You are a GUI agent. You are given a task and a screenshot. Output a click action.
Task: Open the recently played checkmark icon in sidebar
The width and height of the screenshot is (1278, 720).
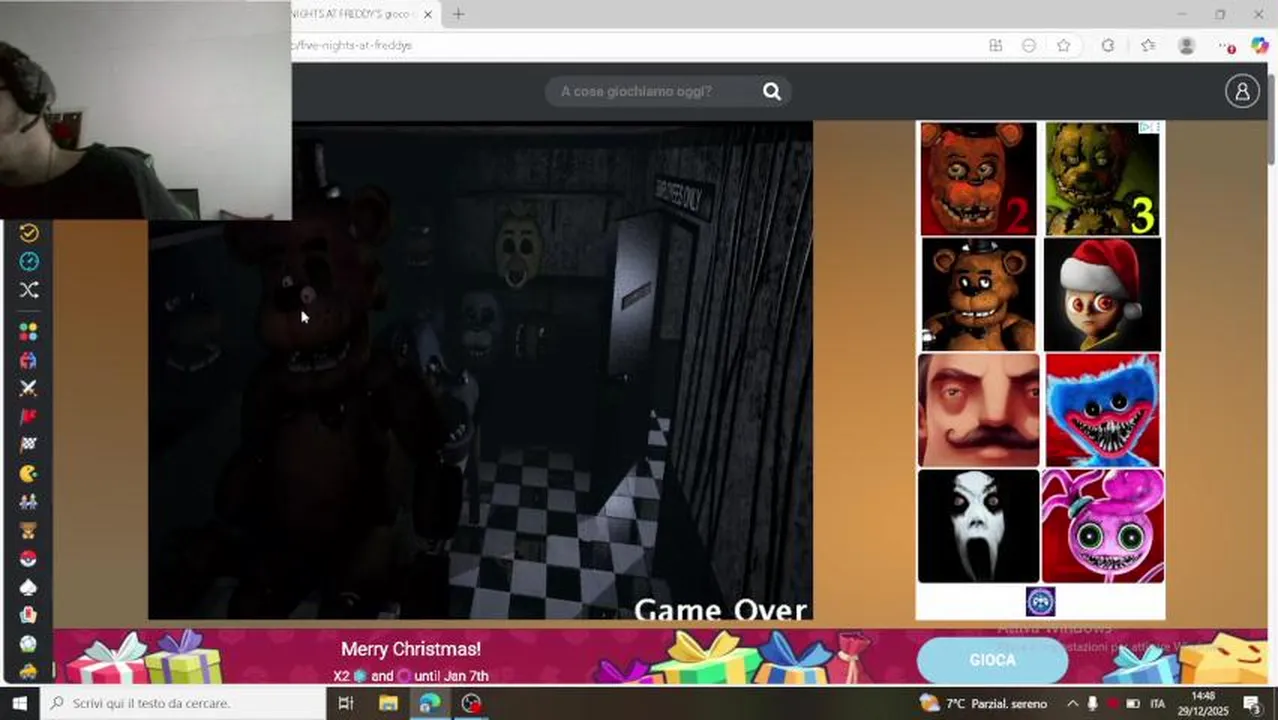(x=29, y=233)
